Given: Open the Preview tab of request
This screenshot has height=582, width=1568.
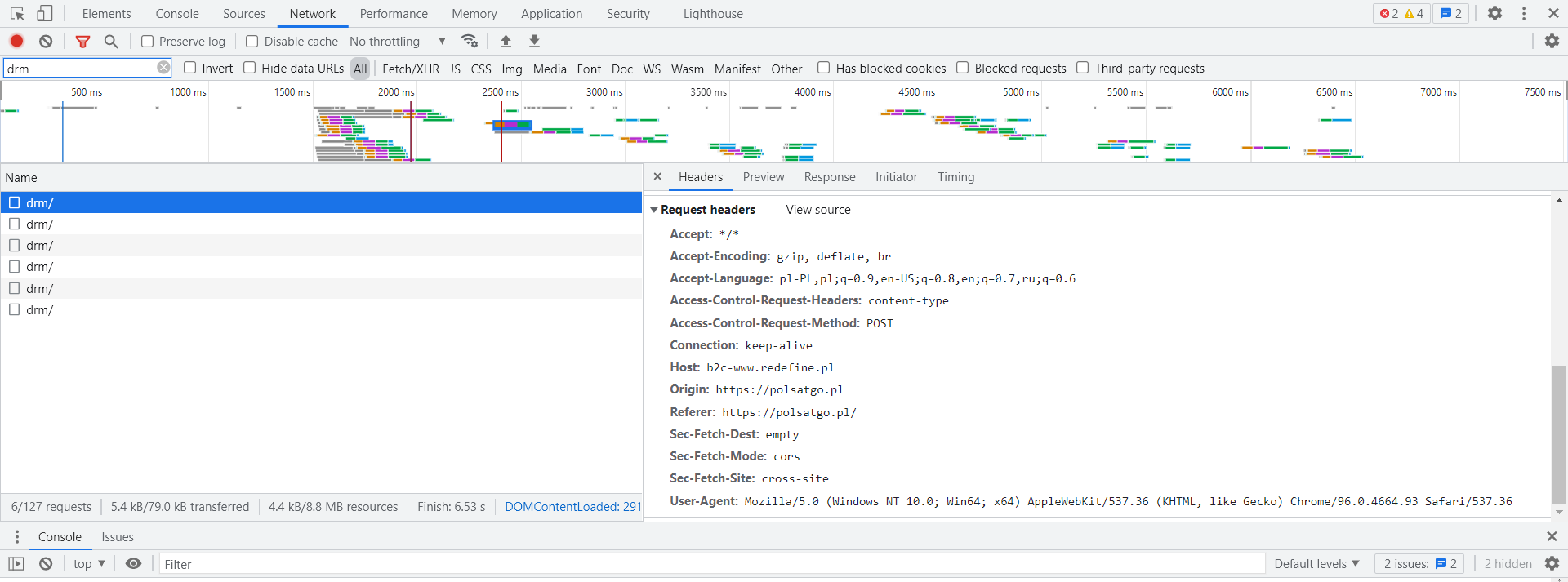Looking at the screenshot, I should 764,176.
